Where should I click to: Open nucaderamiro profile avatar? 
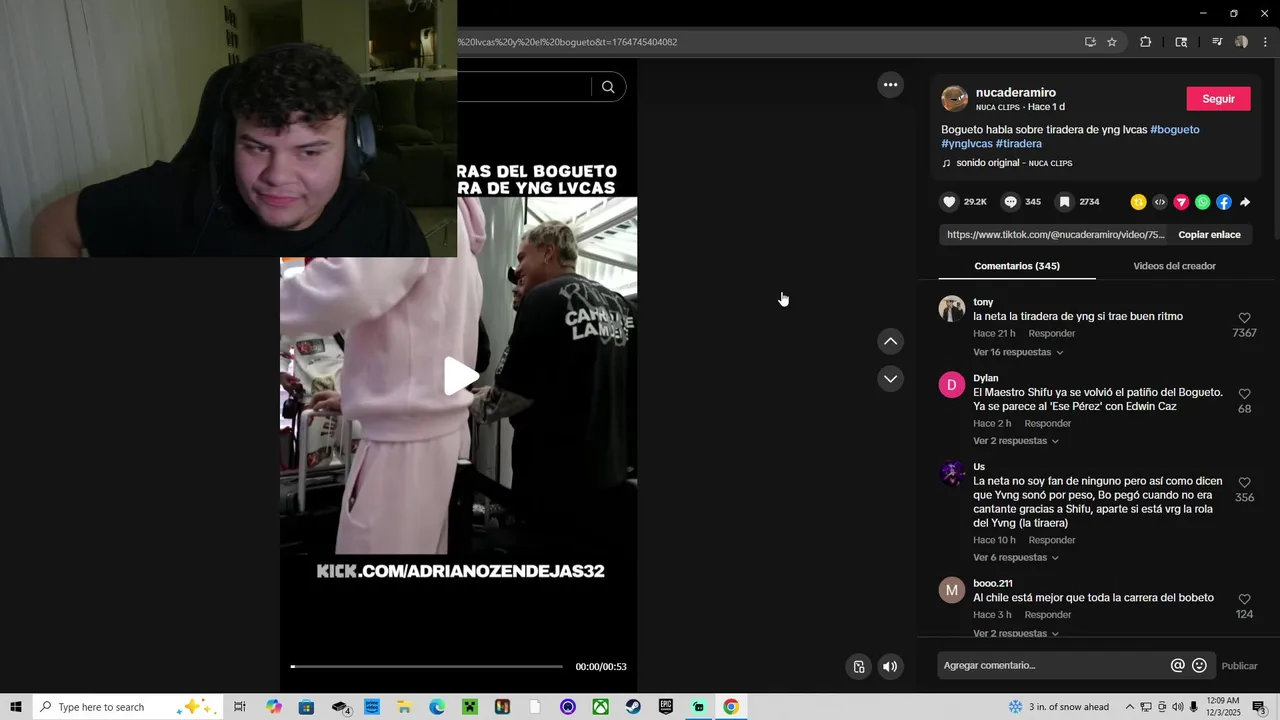pos(955,98)
